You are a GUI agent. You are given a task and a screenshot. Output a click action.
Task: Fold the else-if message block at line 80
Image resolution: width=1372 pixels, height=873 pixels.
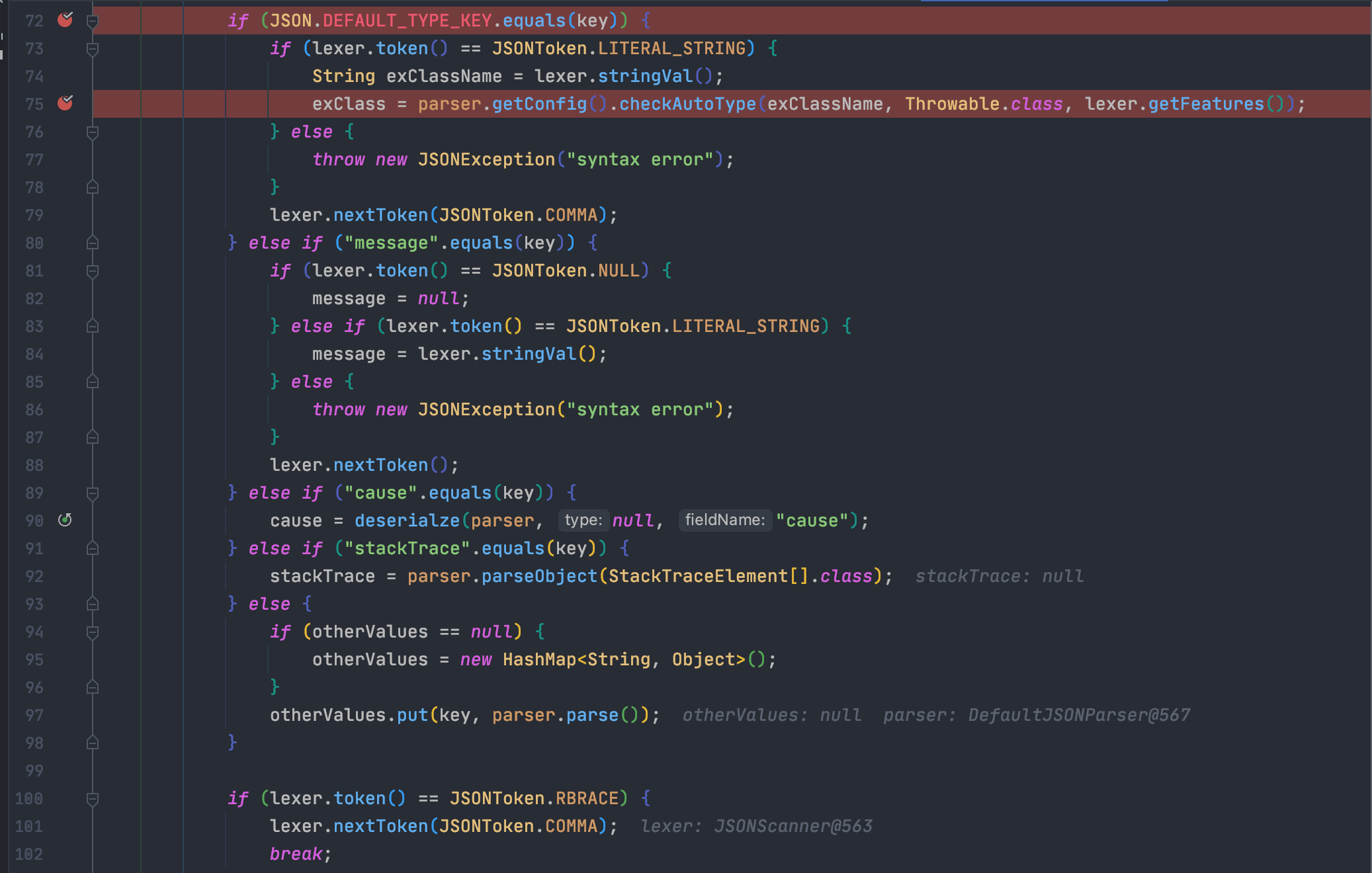coord(93,243)
